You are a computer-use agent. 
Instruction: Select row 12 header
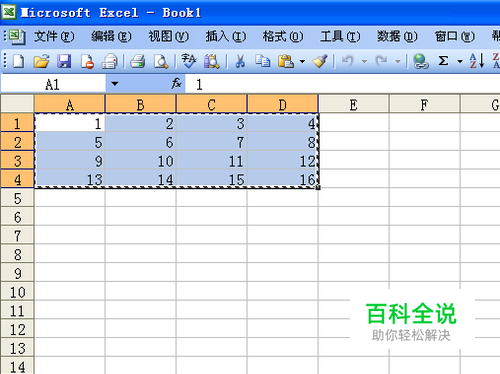pyautogui.click(x=17, y=329)
